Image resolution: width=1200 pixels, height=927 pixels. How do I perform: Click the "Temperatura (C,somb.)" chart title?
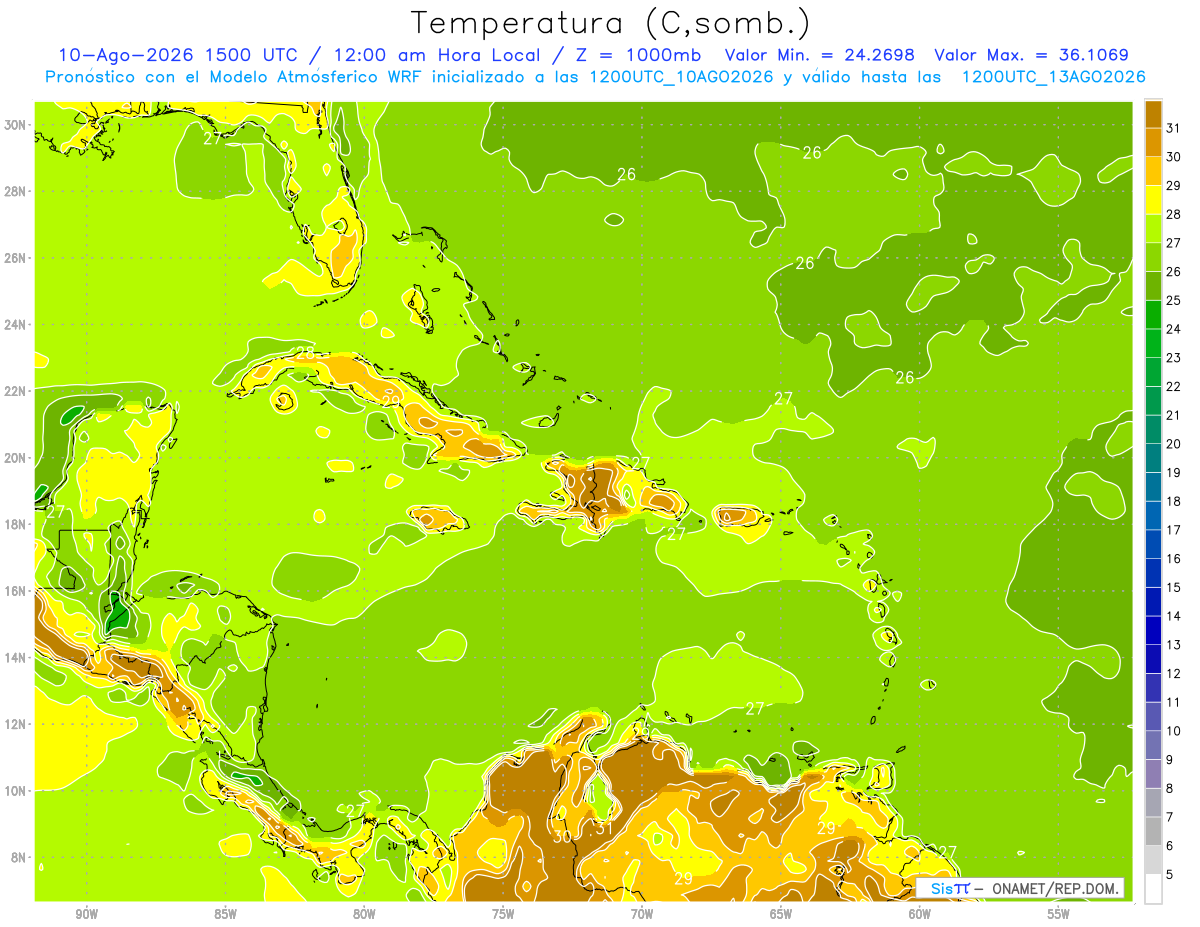611,22
